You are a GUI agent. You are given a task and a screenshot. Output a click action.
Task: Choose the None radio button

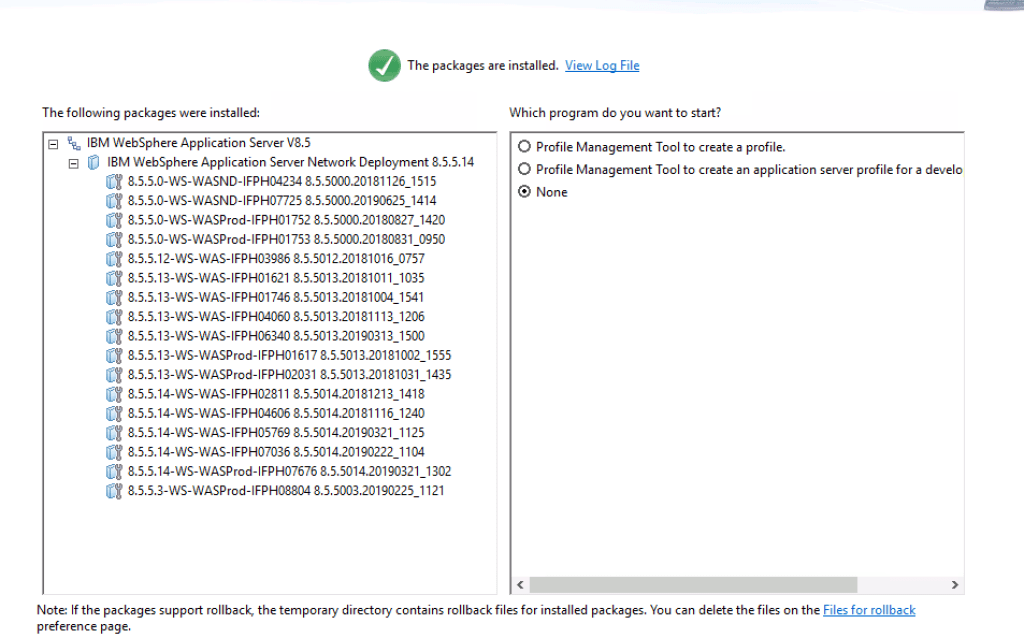click(524, 192)
